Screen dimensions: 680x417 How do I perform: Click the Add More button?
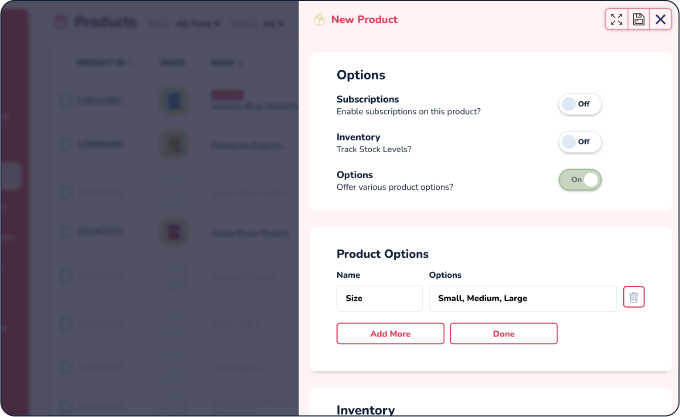click(390, 334)
